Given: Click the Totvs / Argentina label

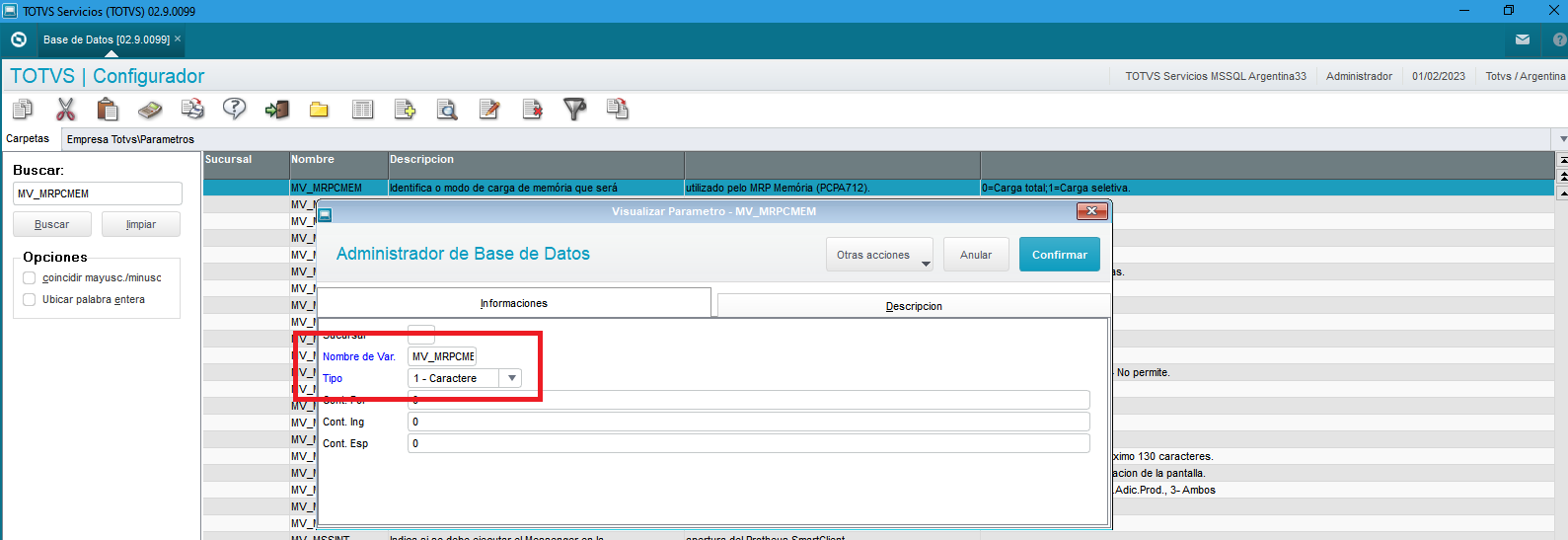Looking at the screenshot, I should [1526, 76].
